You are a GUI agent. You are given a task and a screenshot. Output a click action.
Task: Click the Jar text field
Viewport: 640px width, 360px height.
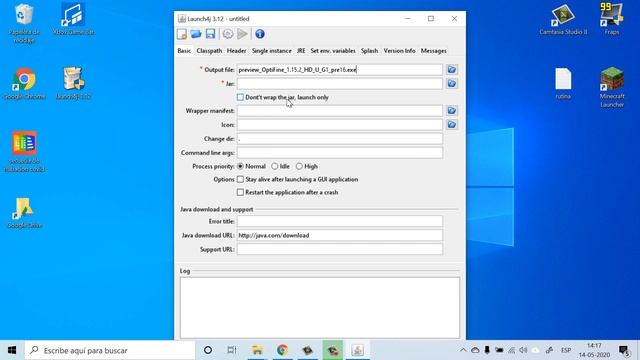click(340, 84)
